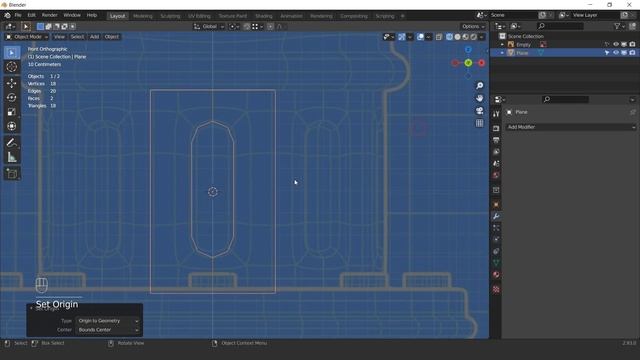Open the Physics properties tab
The image size is (640, 360).
[496, 240]
